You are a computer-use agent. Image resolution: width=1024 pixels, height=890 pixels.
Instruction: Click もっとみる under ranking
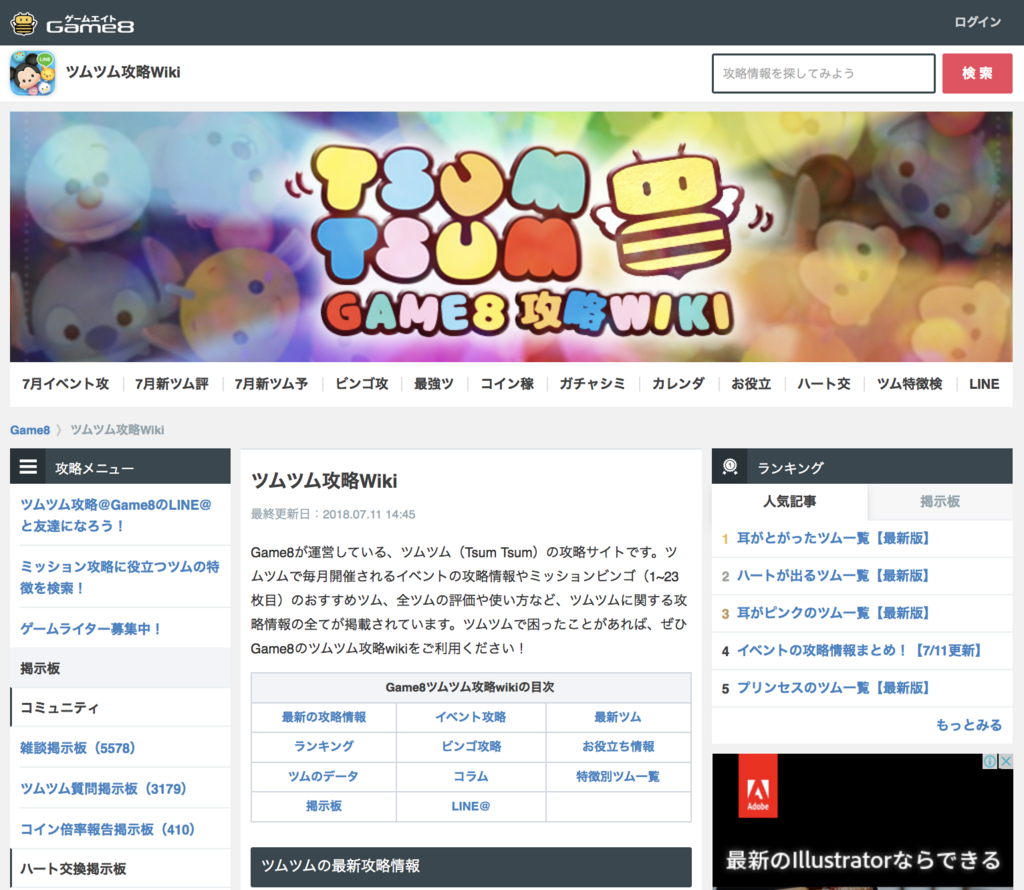click(x=968, y=725)
